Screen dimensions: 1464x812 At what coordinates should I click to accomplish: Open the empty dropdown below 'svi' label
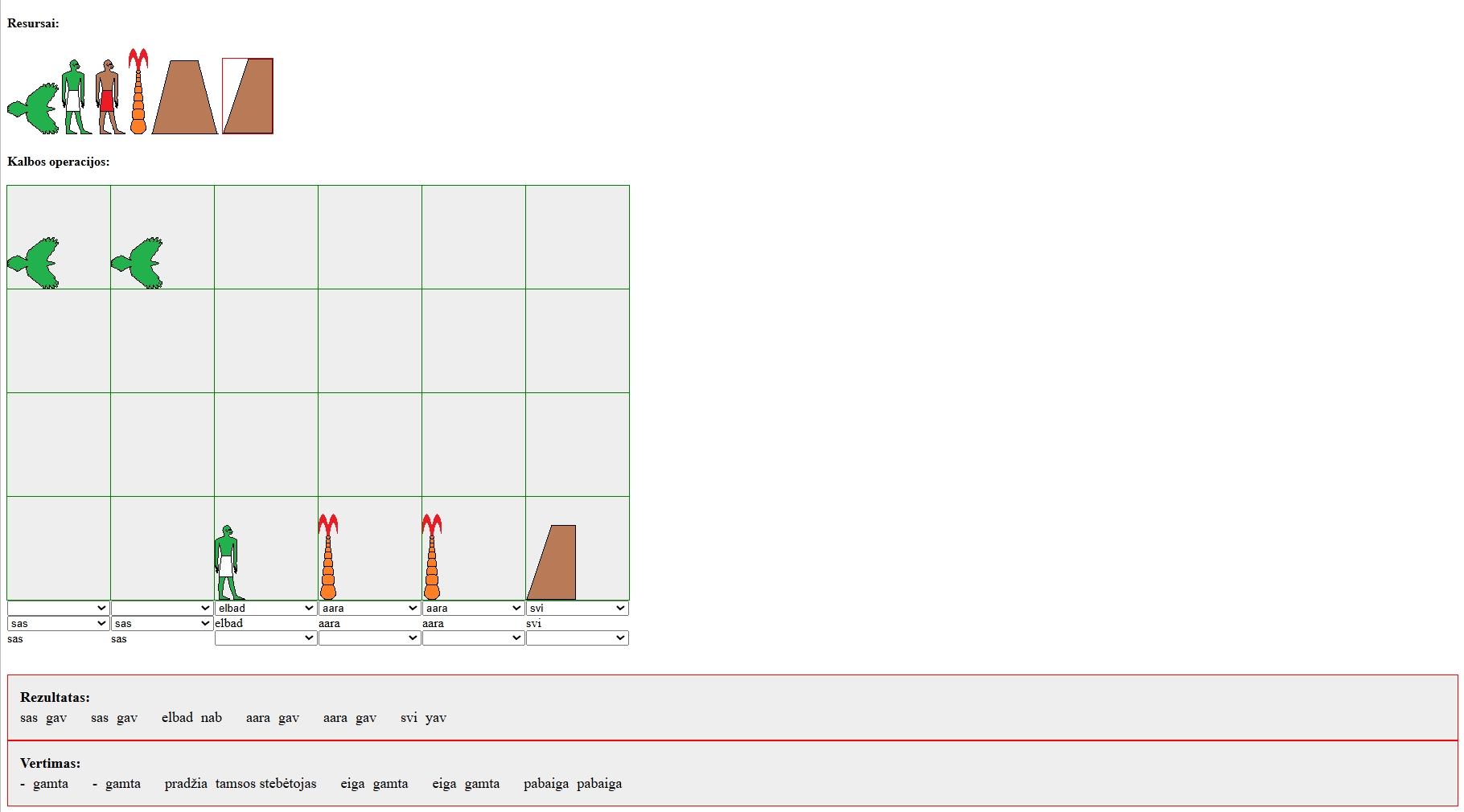click(x=577, y=638)
